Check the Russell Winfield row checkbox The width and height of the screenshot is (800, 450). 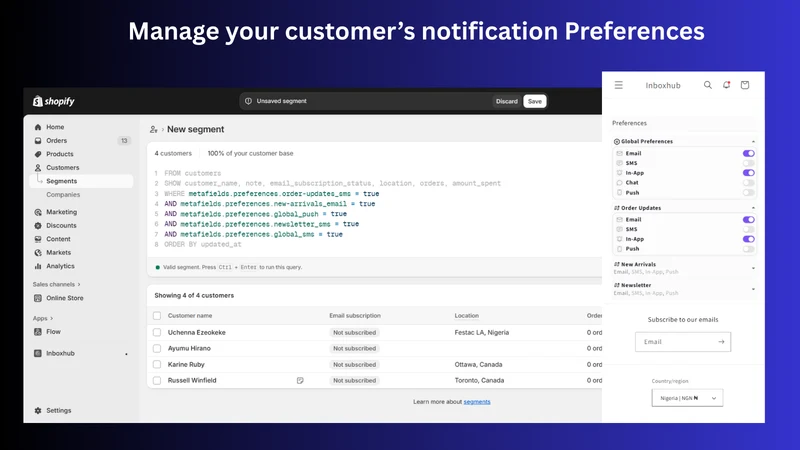157,381
